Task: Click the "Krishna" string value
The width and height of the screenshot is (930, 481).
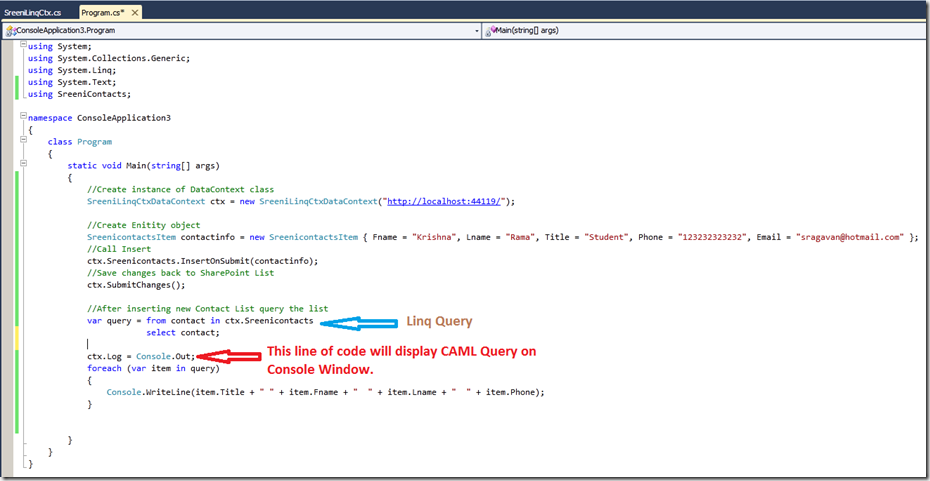Action: coord(432,237)
